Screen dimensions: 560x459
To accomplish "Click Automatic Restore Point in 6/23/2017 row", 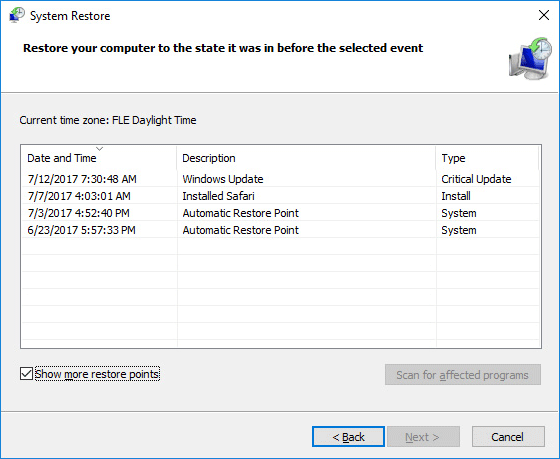I will [x=240, y=230].
